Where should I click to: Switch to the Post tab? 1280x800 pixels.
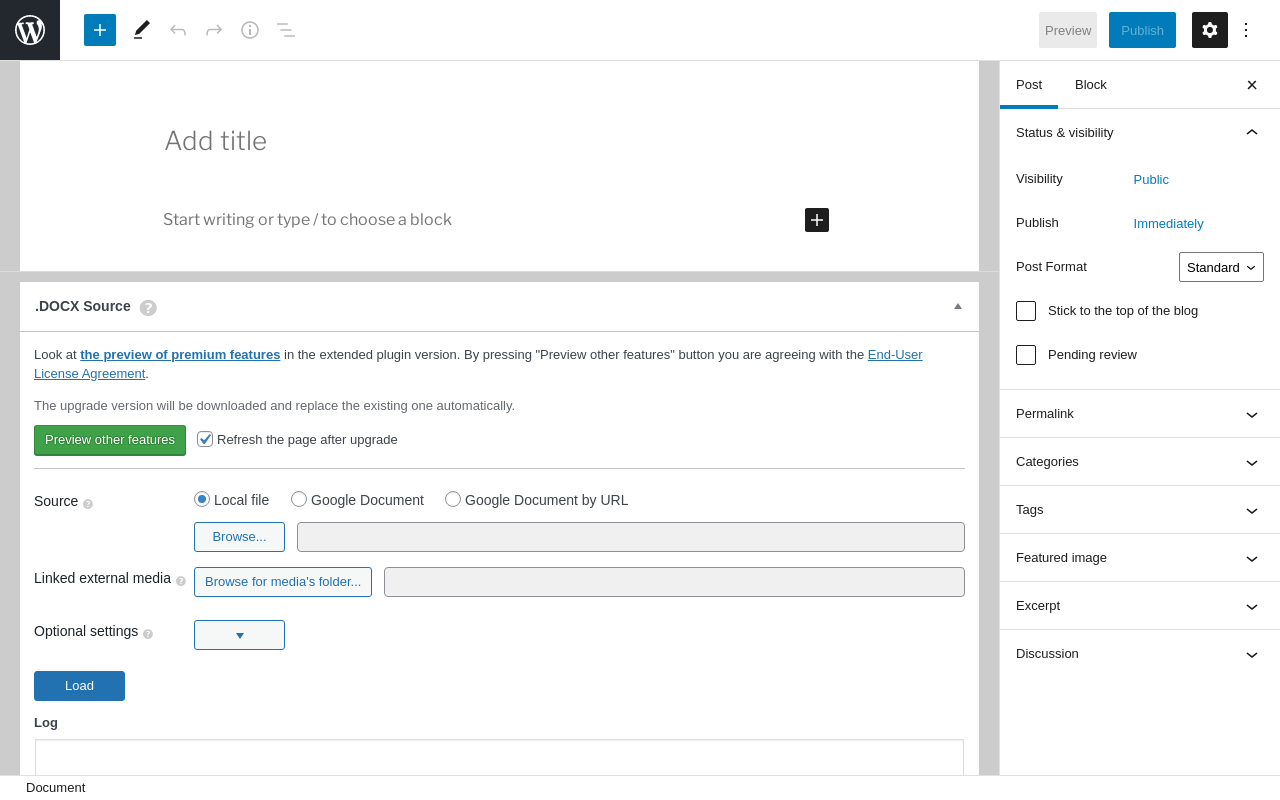click(1029, 85)
